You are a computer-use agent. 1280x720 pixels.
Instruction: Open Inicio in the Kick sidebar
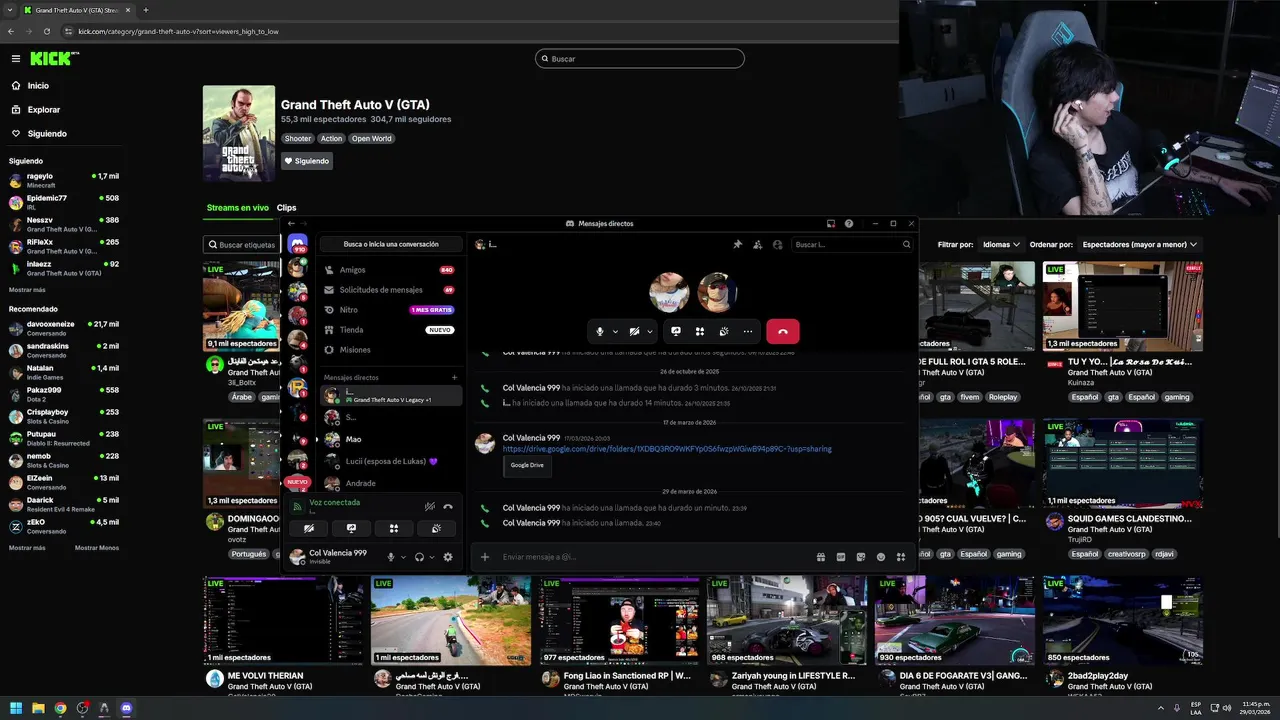[38, 86]
